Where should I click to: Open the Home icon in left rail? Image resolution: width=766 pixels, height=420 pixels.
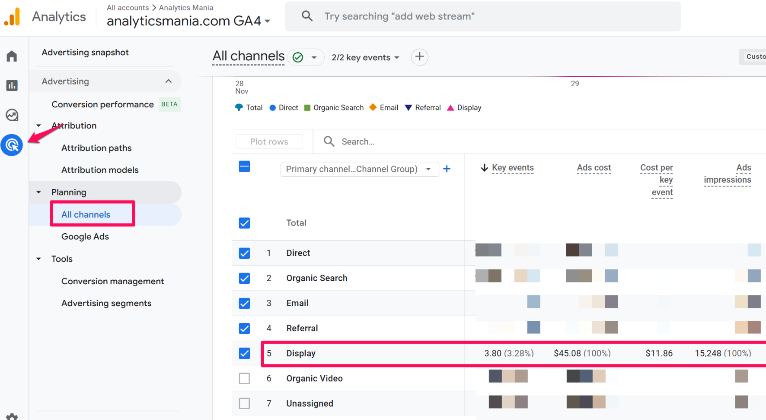(x=12, y=57)
